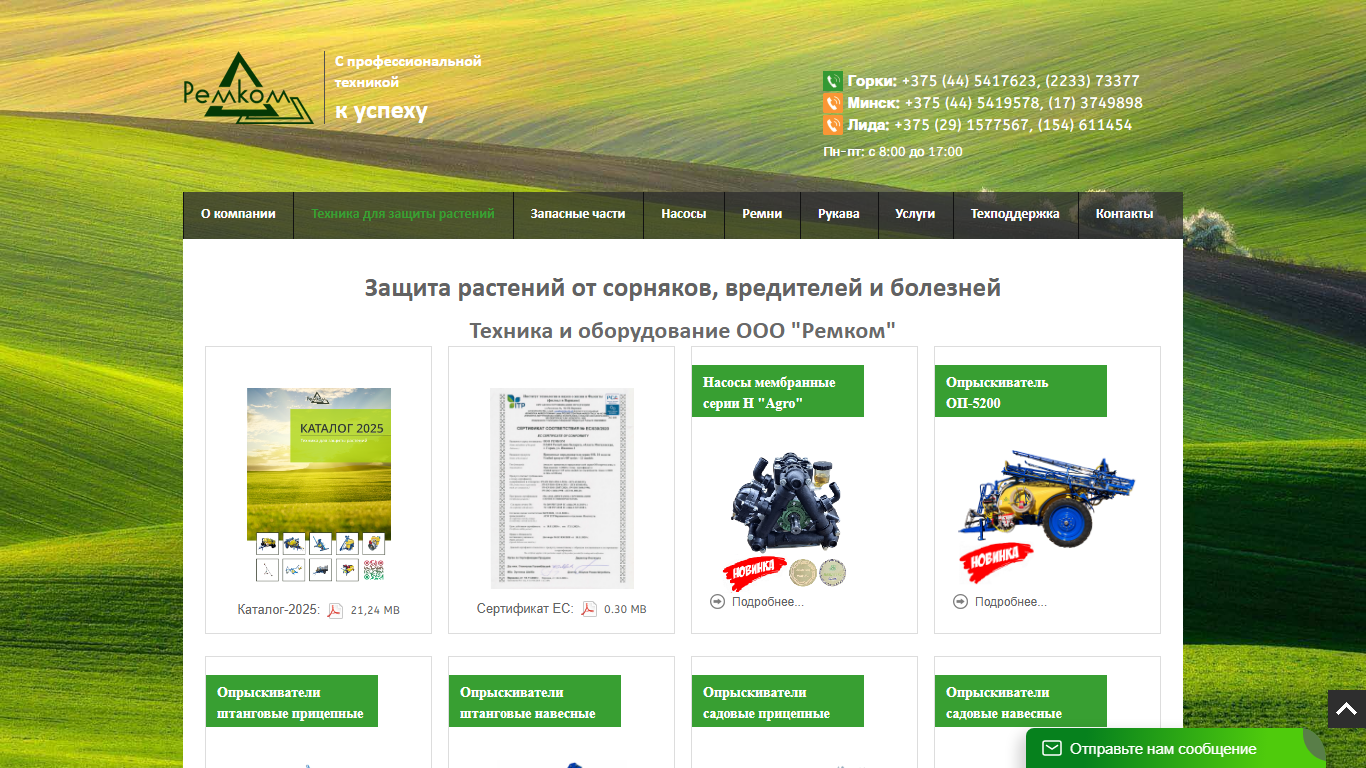The image size is (1366, 768).
Task: Click the arrow icon under membrane pumps card
Action: 717,601
